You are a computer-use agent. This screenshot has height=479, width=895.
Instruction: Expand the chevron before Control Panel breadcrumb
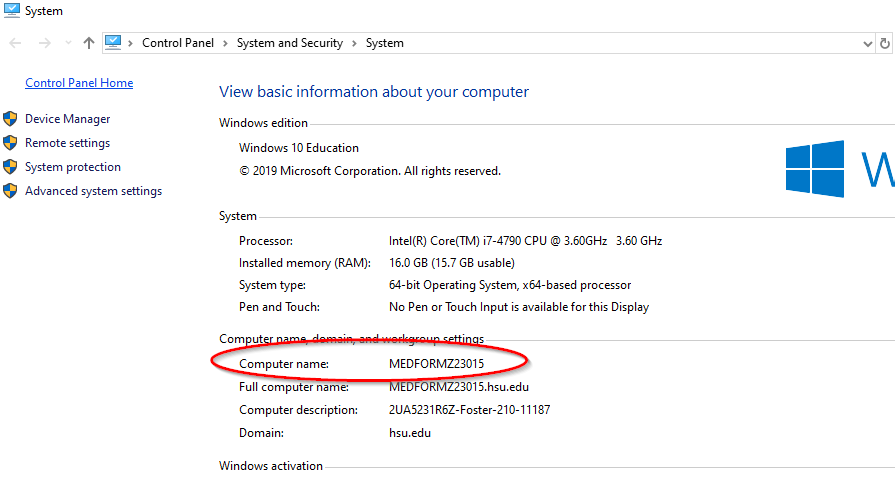click(131, 43)
